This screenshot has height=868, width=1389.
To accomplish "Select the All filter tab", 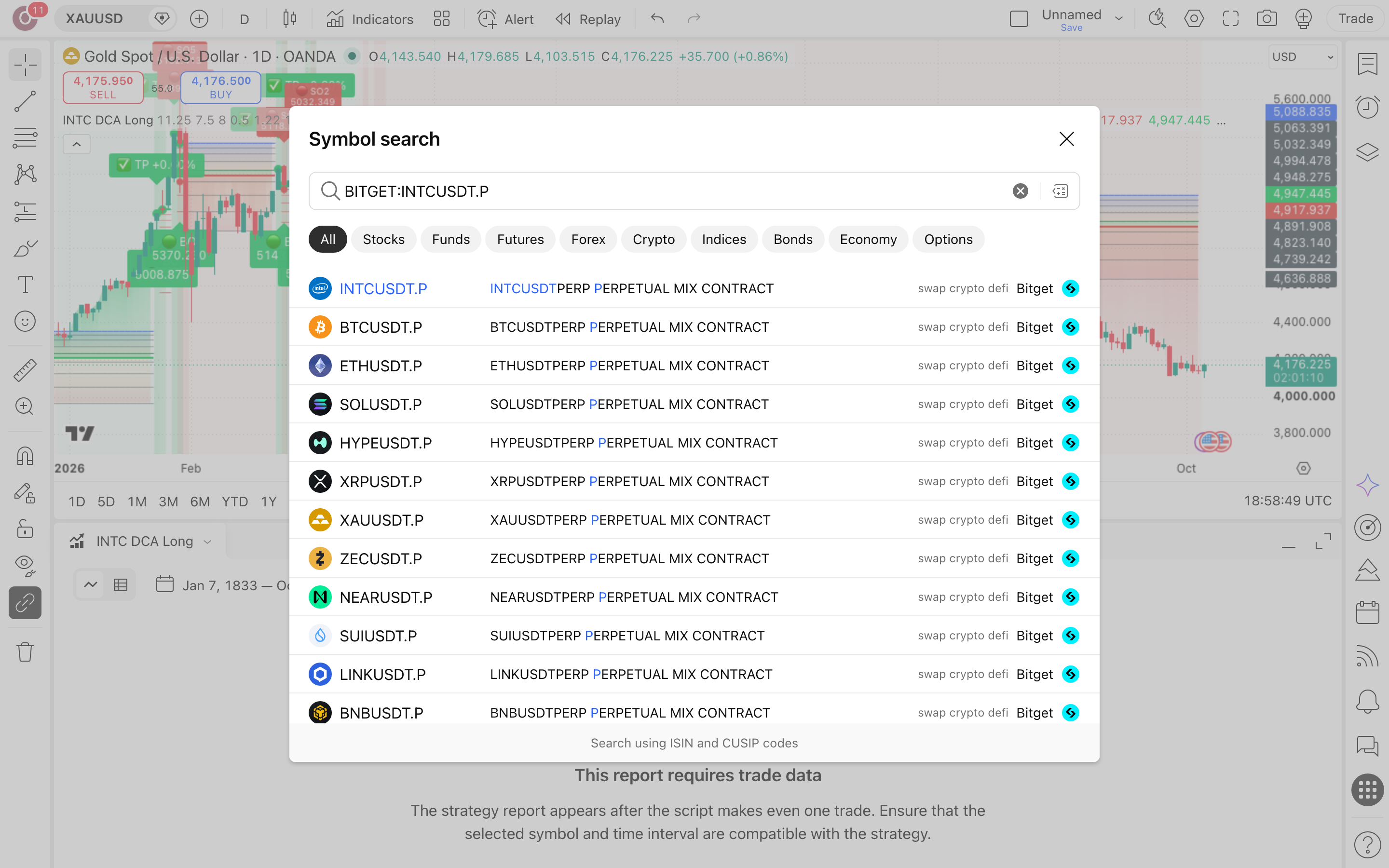I will 328,239.
